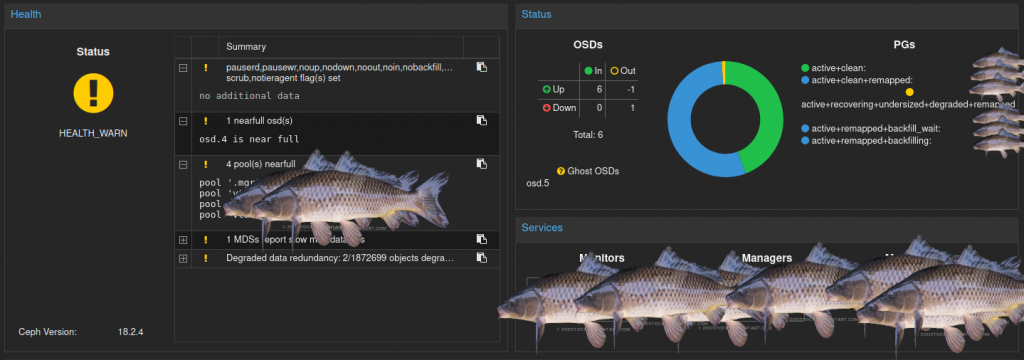Click the green active+clean legend dot
Viewport: 1024px width, 360px height.
click(x=805, y=68)
